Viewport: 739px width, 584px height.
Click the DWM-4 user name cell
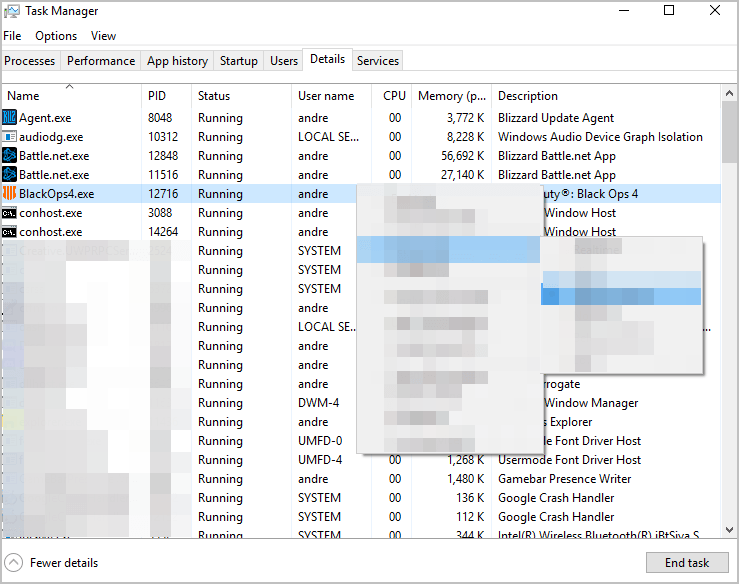coord(319,403)
